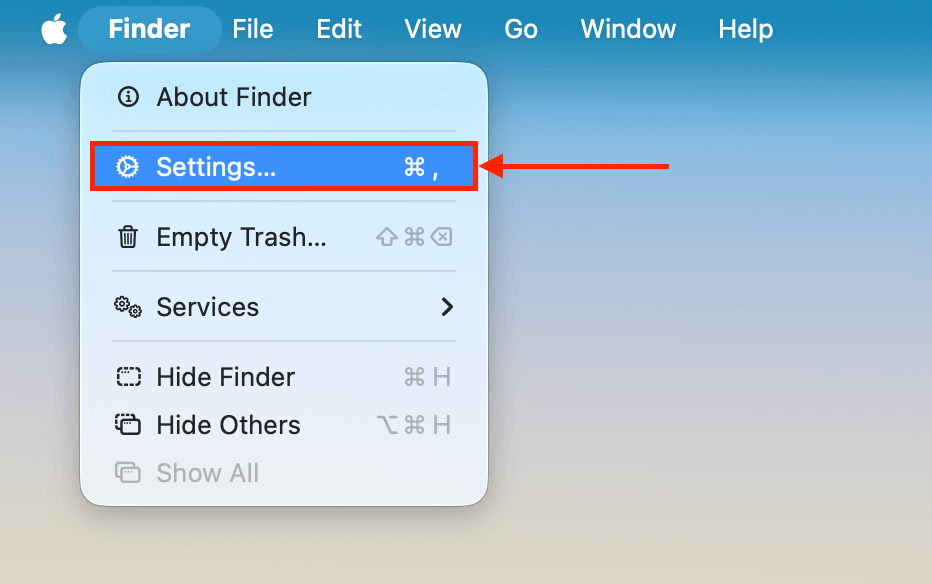Image resolution: width=932 pixels, height=584 pixels.
Task: Expand the Services submenu chevron
Action: (x=447, y=307)
